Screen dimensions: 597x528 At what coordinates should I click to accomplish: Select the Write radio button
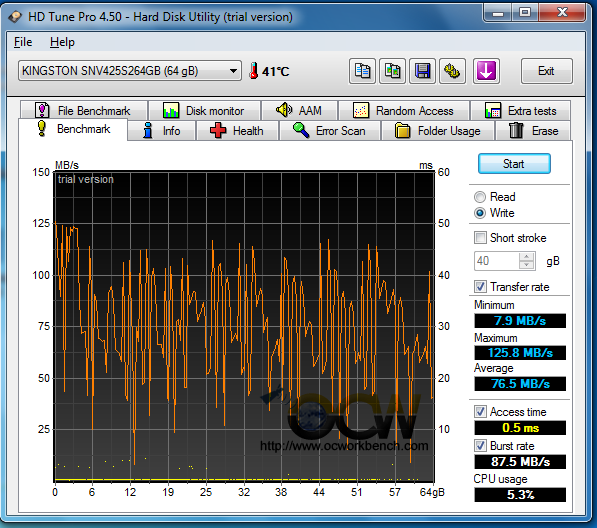pyautogui.click(x=480, y=213)
